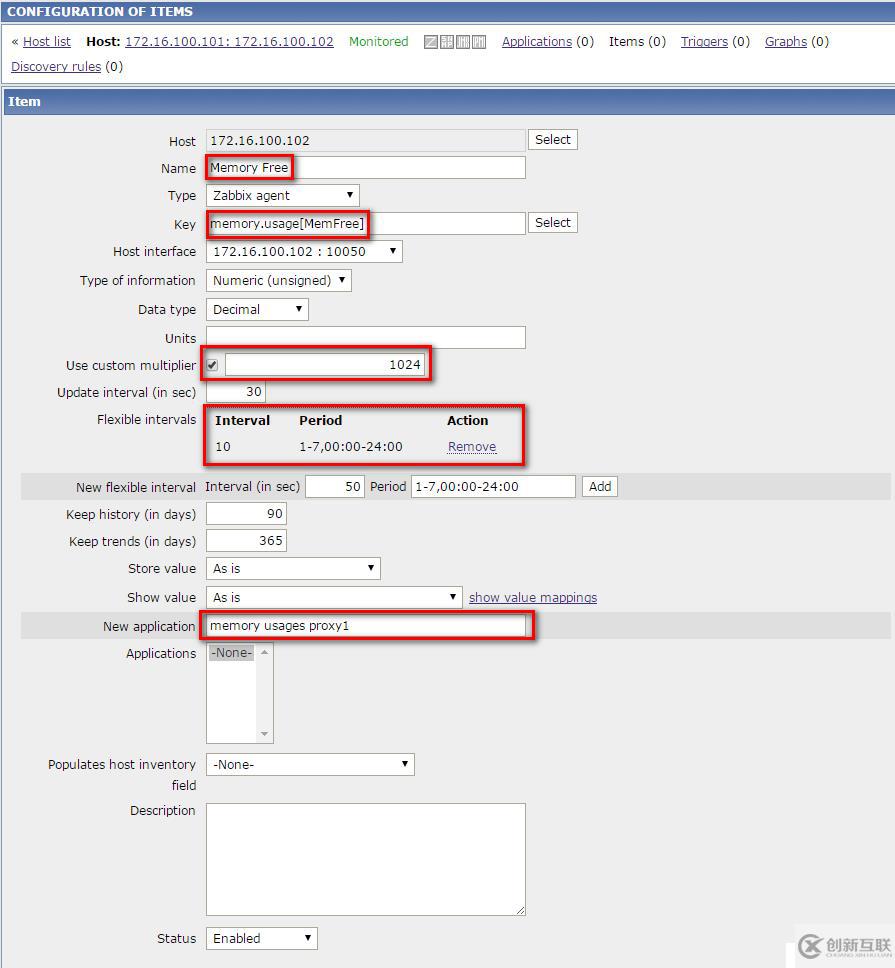Viewport: 895px width, 968px height.
Task: Click the SNMP availability status icon
Action: (446, 42)
